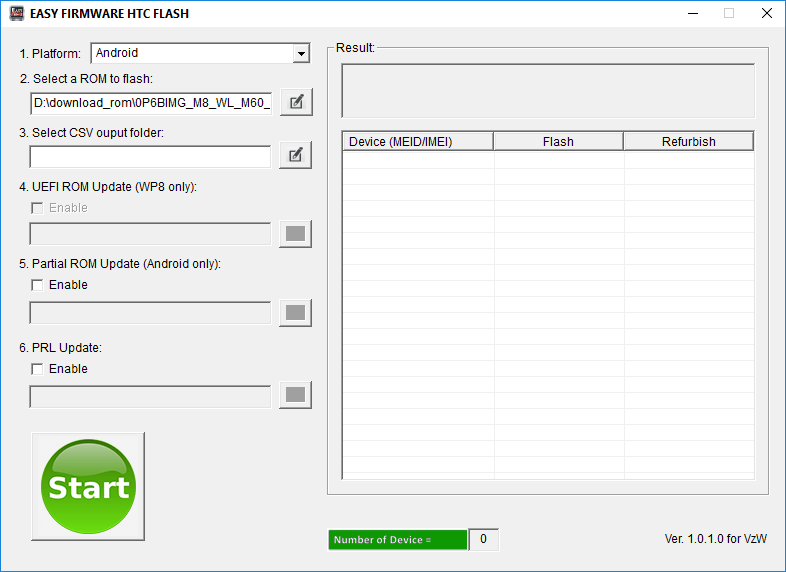Click the Easy Firmware app icon in title bar

point(17,14)
